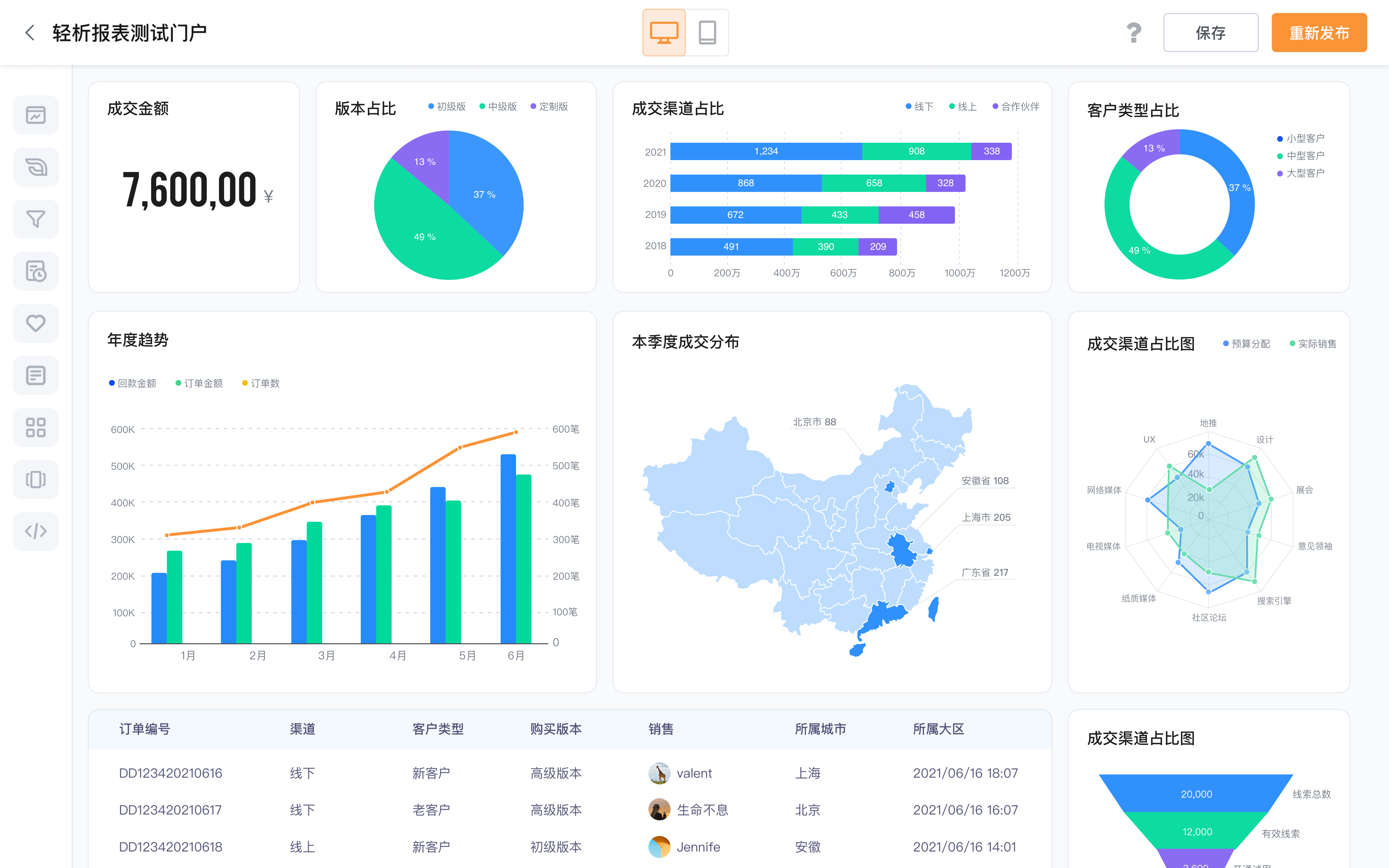
Task: Click the 保存 button
Action: (x=1210, y=33)
